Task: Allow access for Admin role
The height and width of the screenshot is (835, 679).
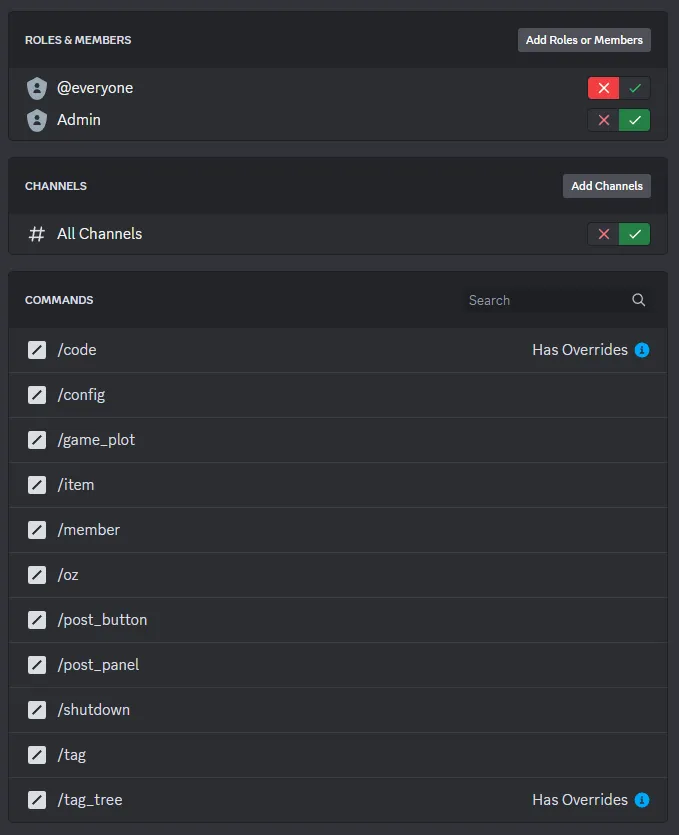Action: click(x=635, y=120)
